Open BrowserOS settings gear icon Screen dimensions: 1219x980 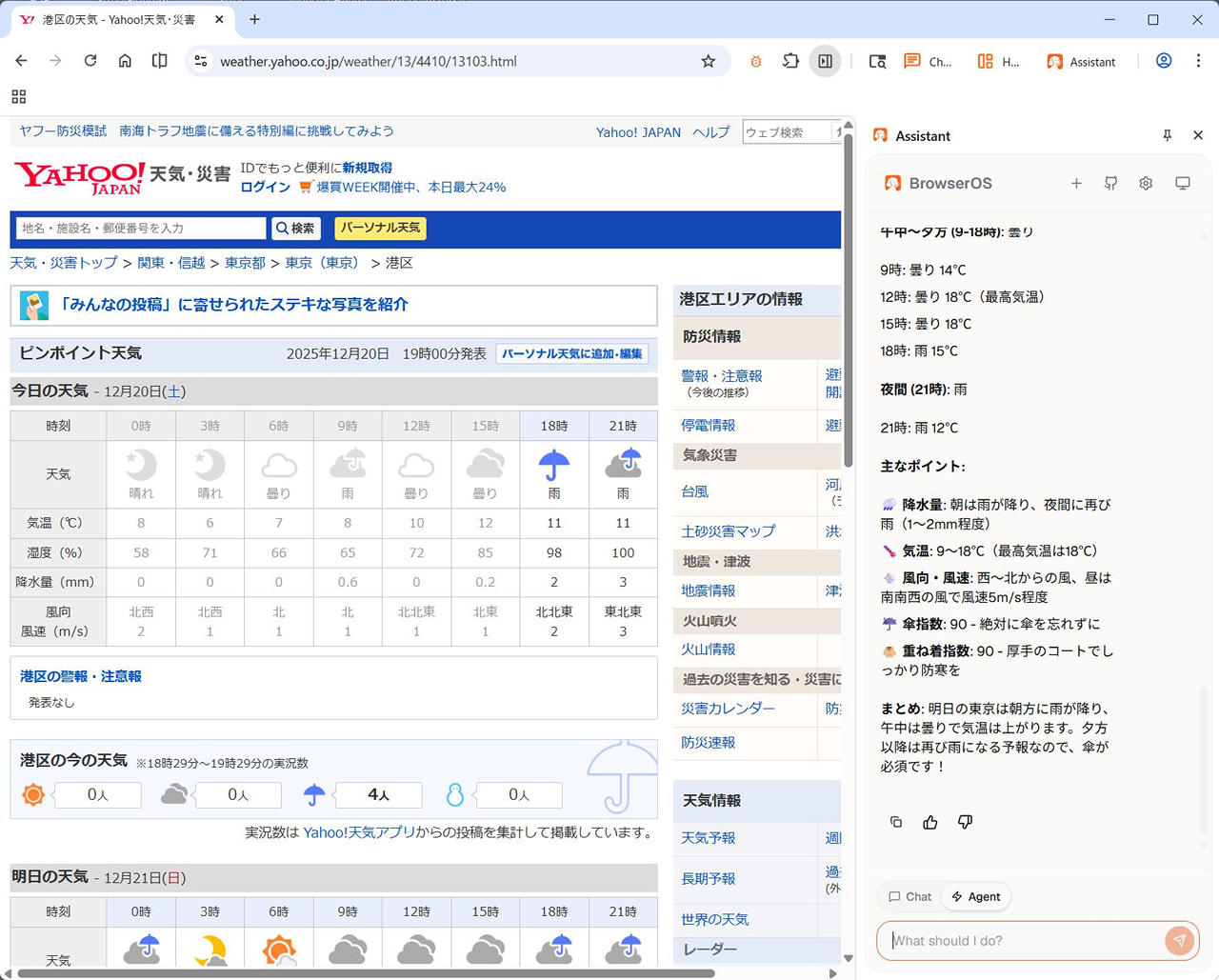tap(1146, 183)
